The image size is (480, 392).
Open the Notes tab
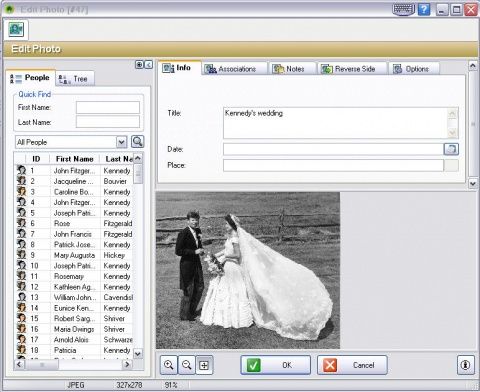(x=292, y=69)
